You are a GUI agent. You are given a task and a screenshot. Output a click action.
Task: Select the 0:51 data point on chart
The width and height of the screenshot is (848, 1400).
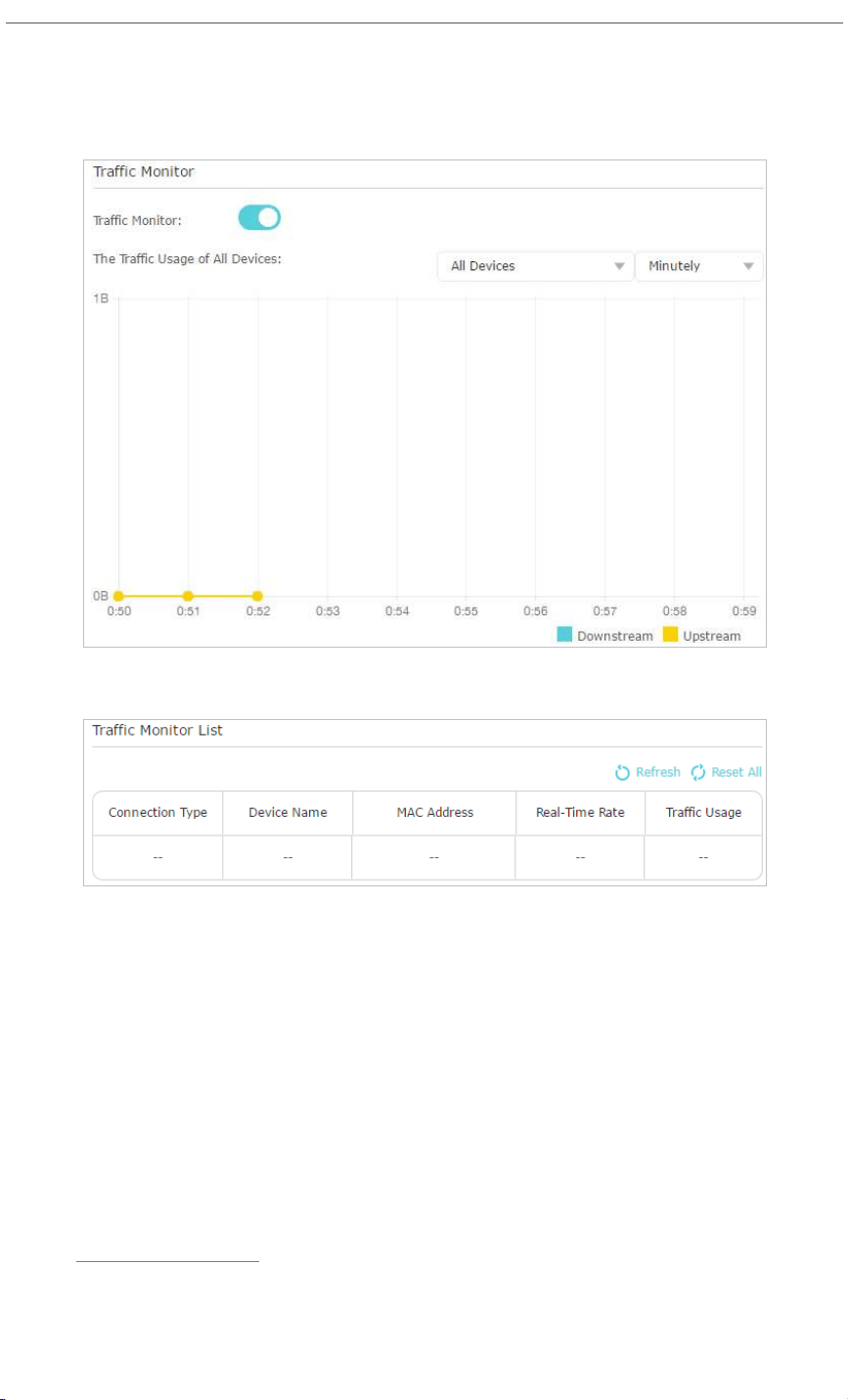tap(188, 596)
